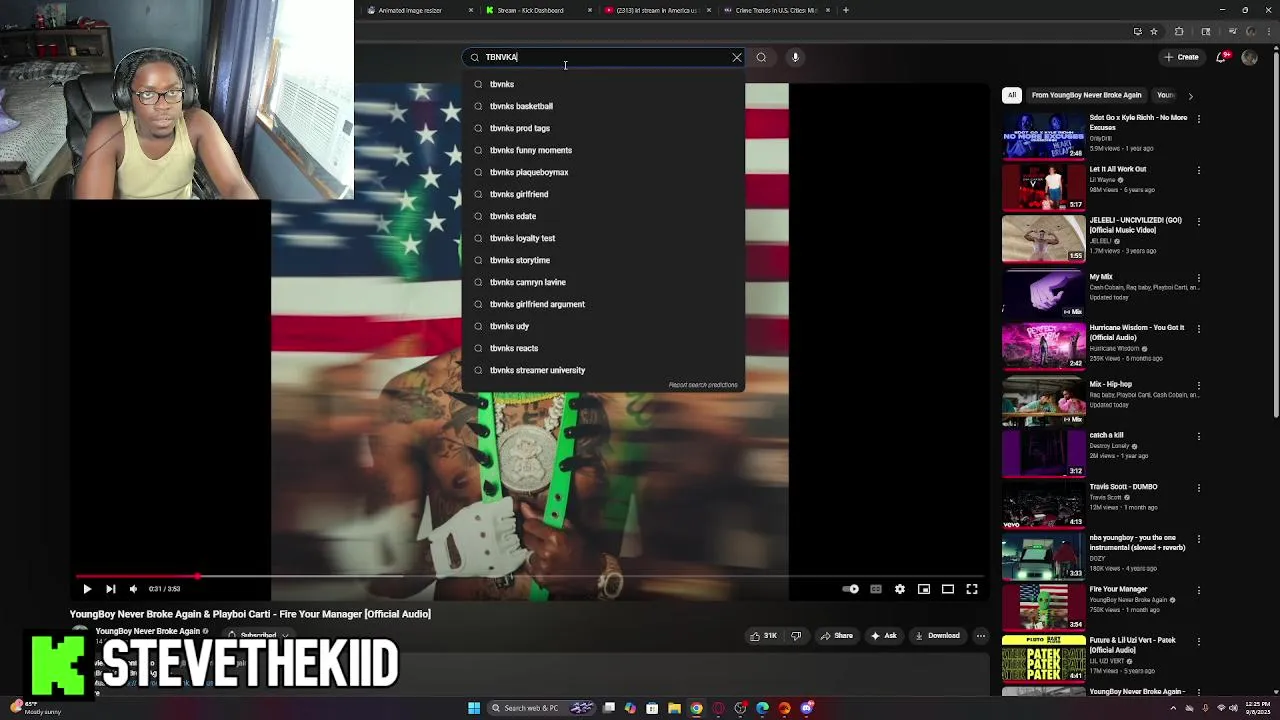
Task: Choose suggestion 'tbvnks girlfriend argument'
Action: [603, 304]
